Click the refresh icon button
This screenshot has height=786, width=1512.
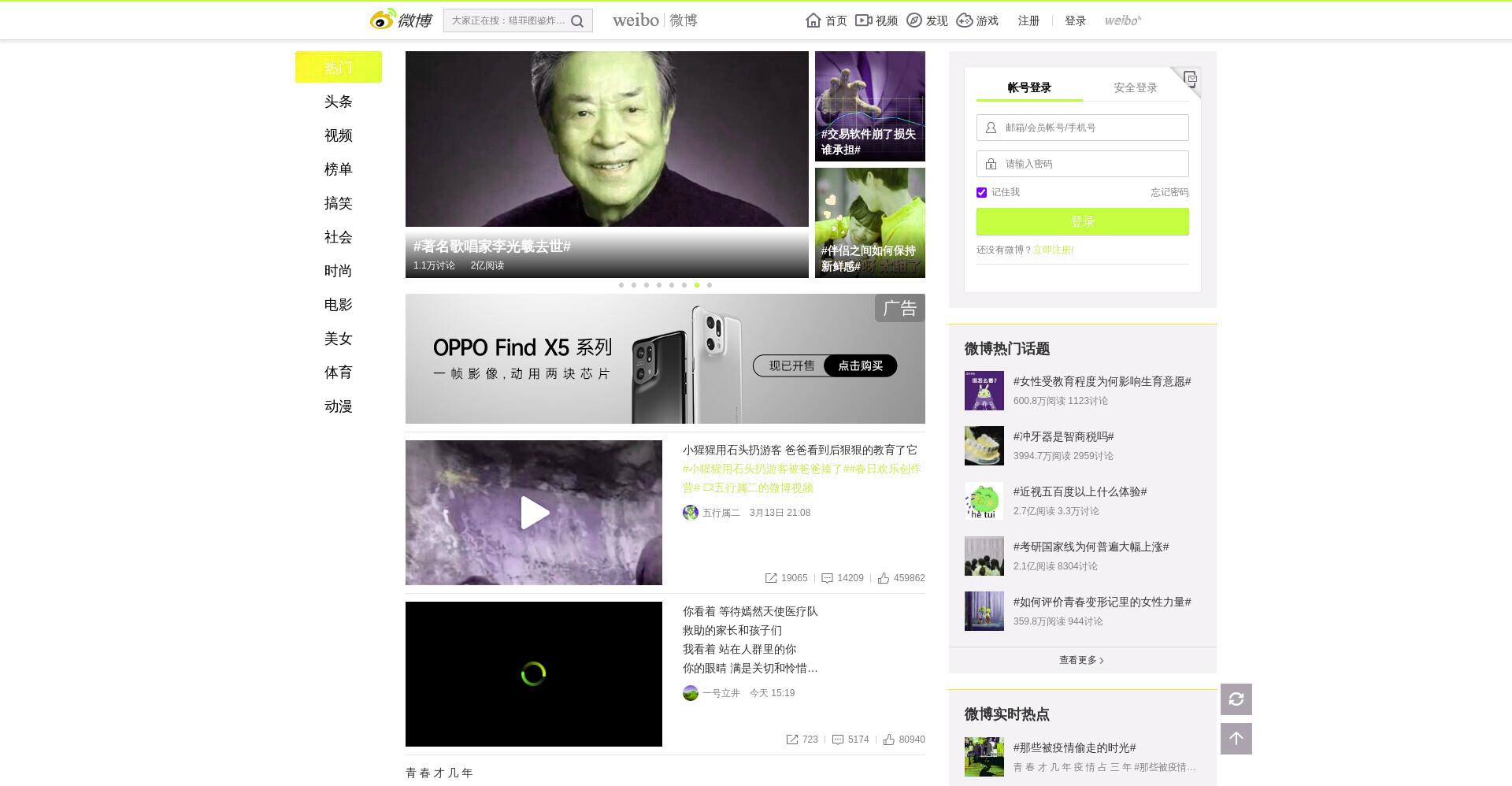(1236, 699)
